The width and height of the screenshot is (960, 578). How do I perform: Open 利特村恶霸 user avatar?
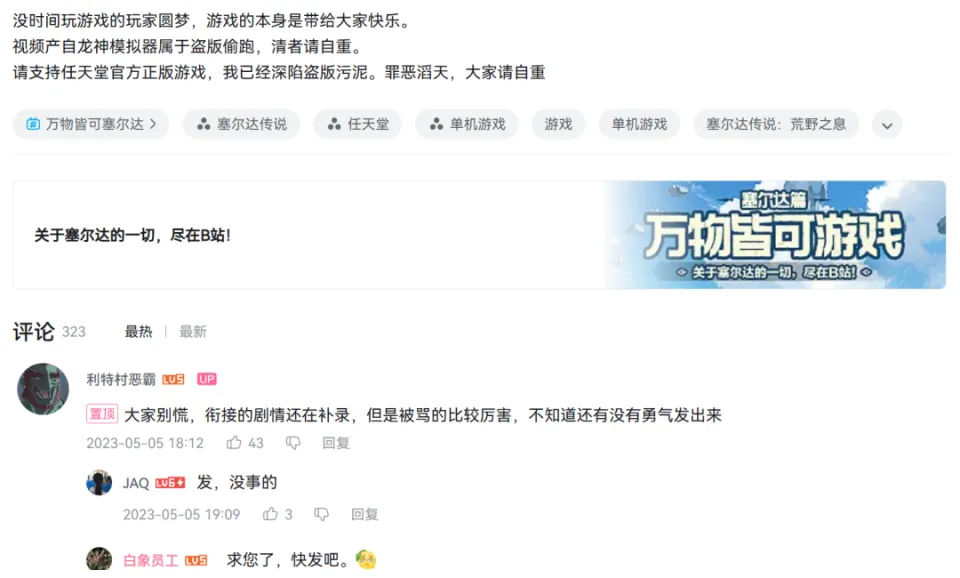pos(43,389)
